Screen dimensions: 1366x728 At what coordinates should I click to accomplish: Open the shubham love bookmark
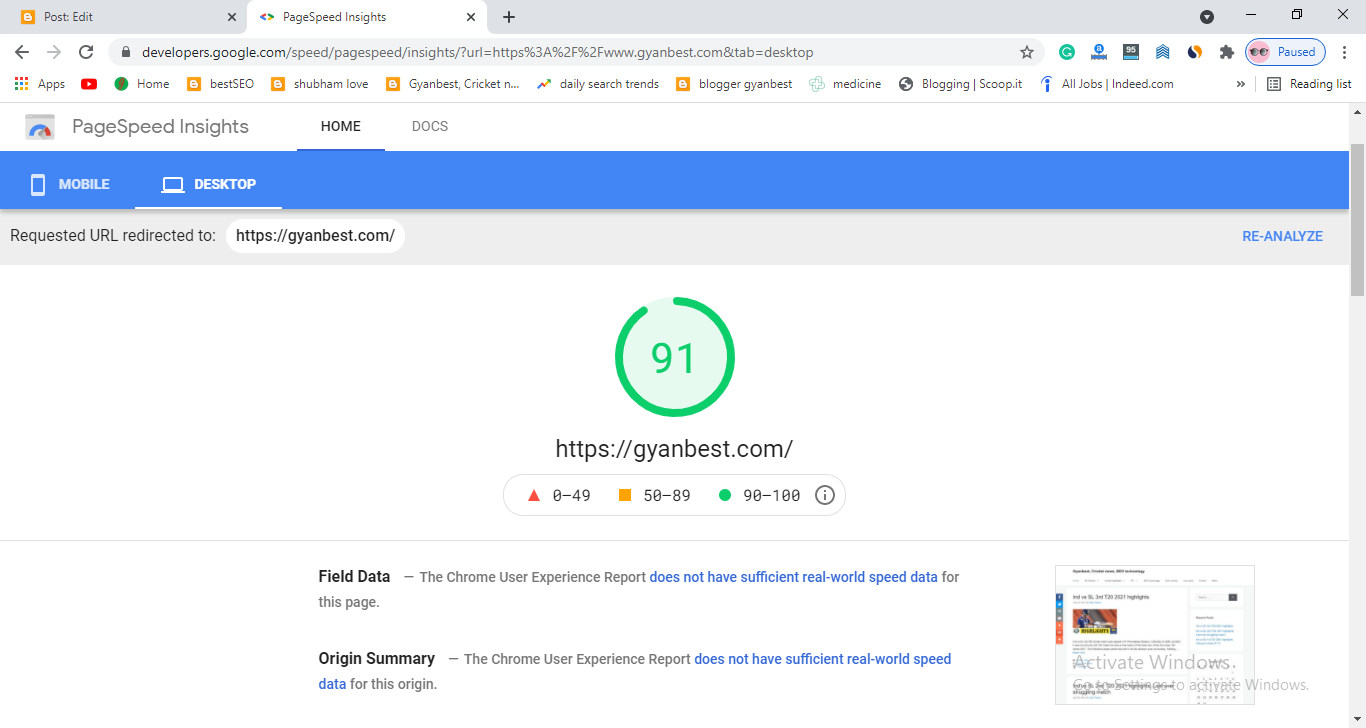click(x=319, y=84)
